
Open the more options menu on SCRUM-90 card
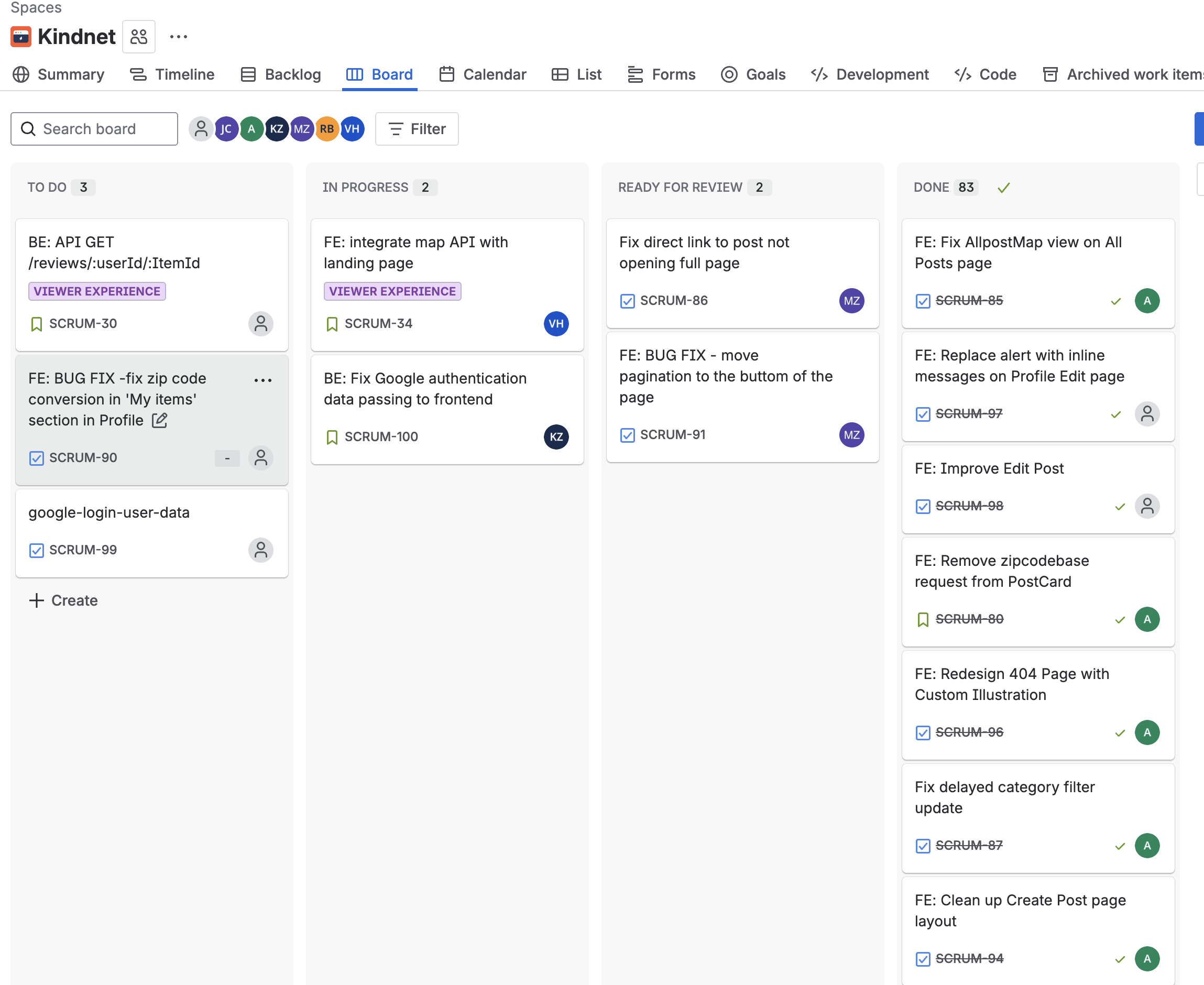click(x=262, y=380)
